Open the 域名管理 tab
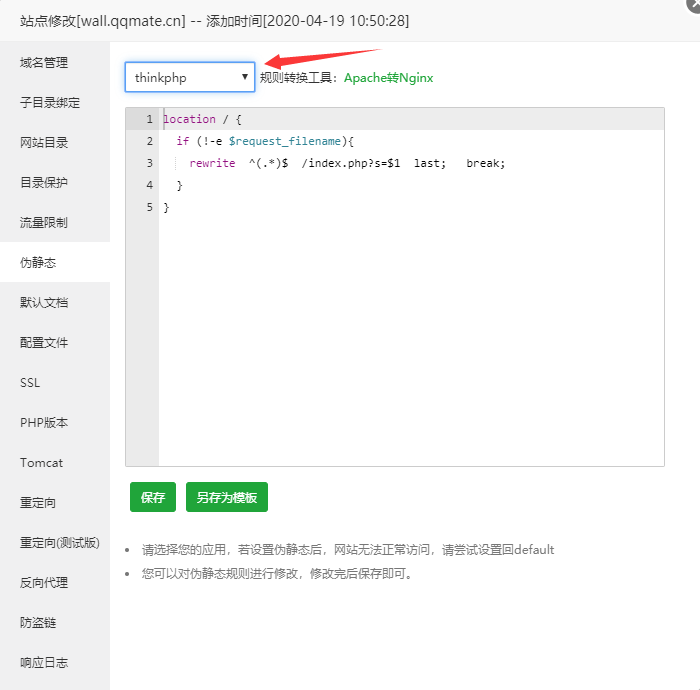 (x=45, y=62)
